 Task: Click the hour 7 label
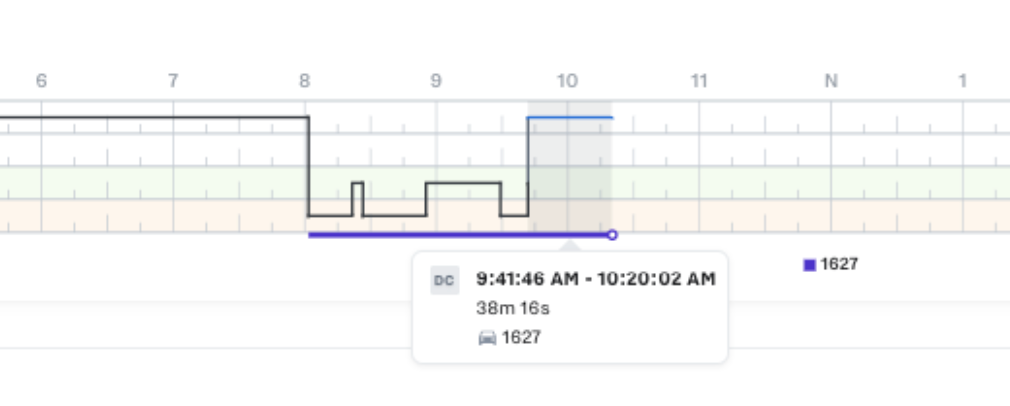click(173, 81)
